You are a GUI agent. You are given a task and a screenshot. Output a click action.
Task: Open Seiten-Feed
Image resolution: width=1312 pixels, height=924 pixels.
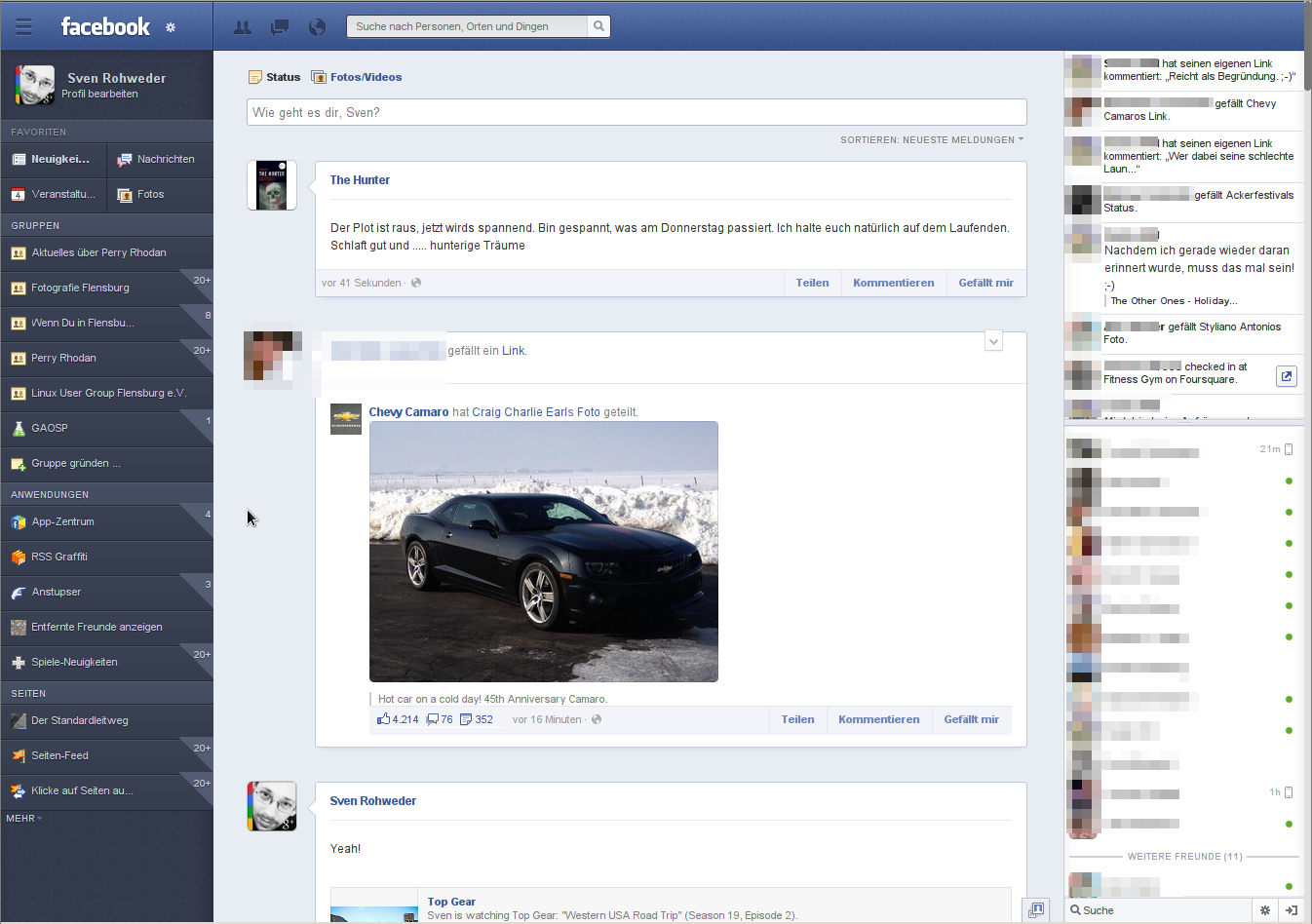pyautogui.click(x=107, y=755)
